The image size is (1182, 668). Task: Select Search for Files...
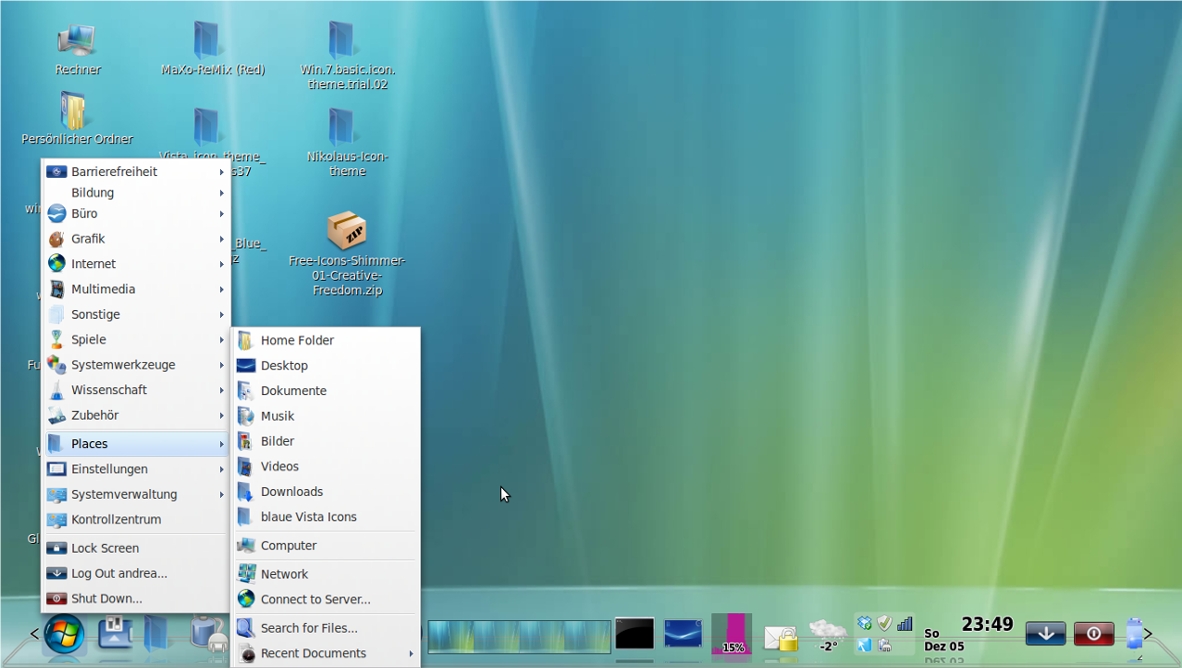(326, 628)
